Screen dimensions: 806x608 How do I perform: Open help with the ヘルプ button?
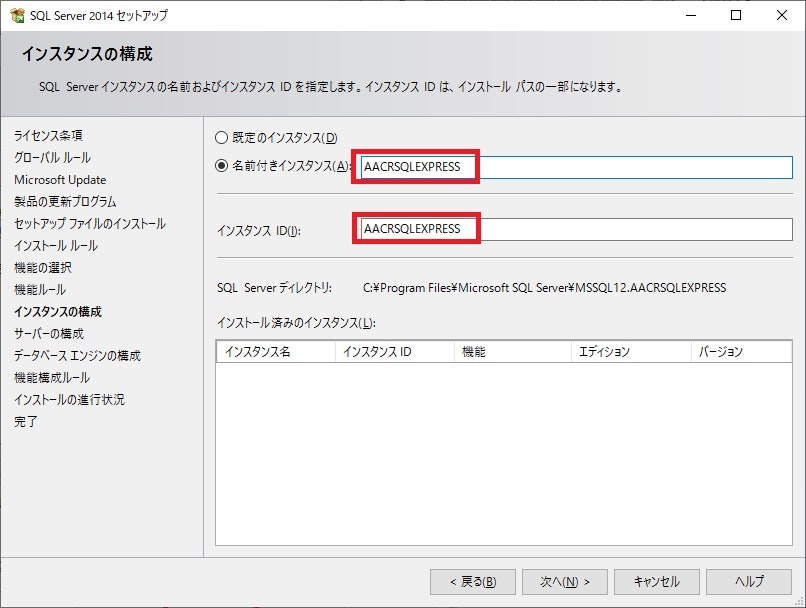coord(749,582)
